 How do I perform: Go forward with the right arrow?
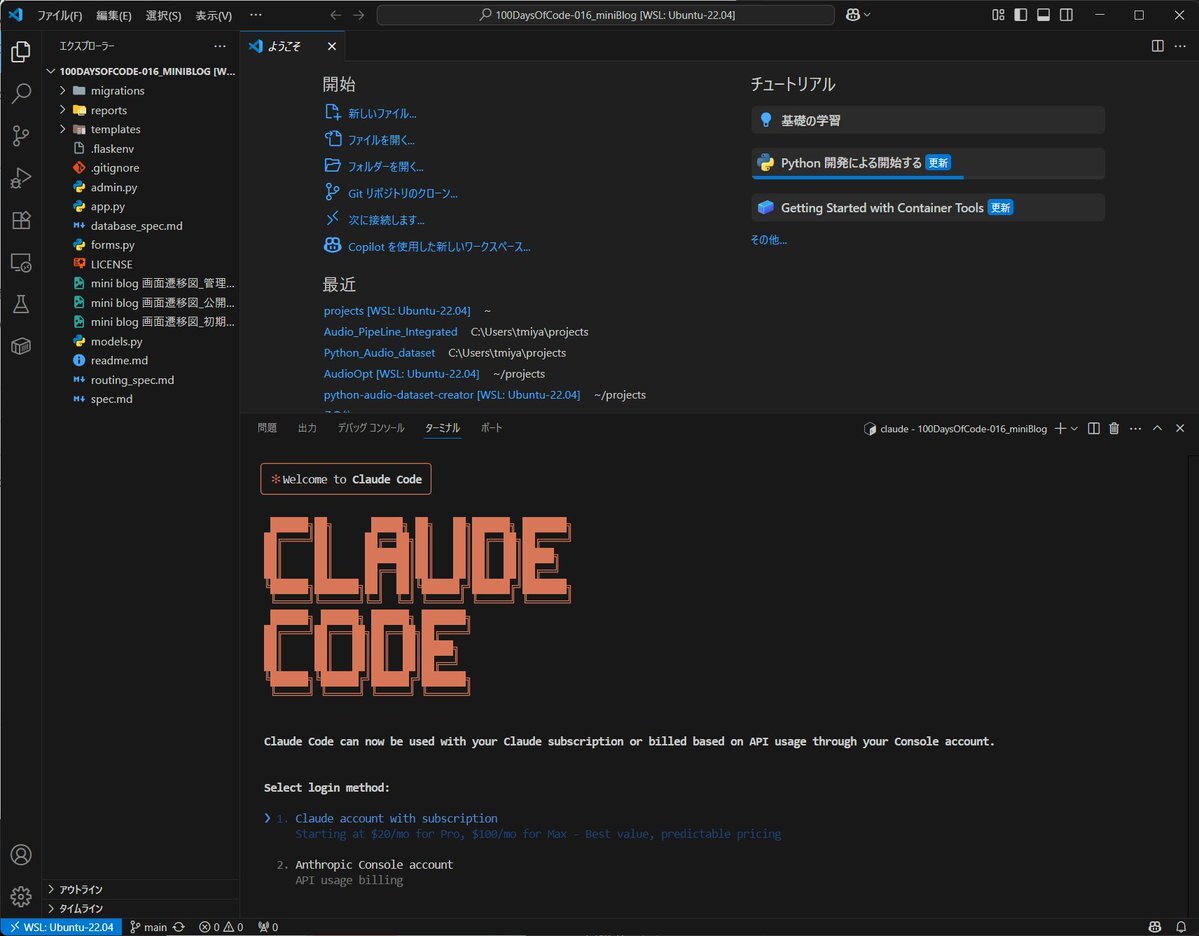(x=359, y=15)
